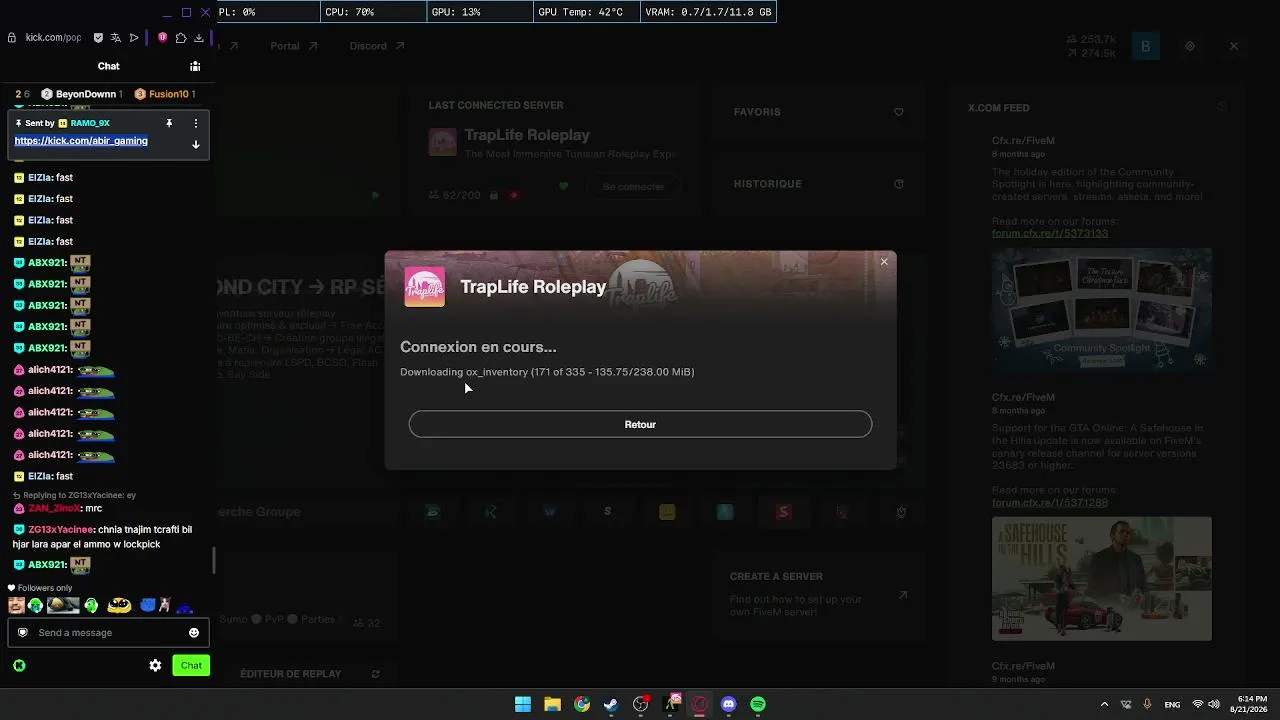Show hidden system tray icons
The width and height of the screenshot is (1280, 720).
coord(1104,704)
